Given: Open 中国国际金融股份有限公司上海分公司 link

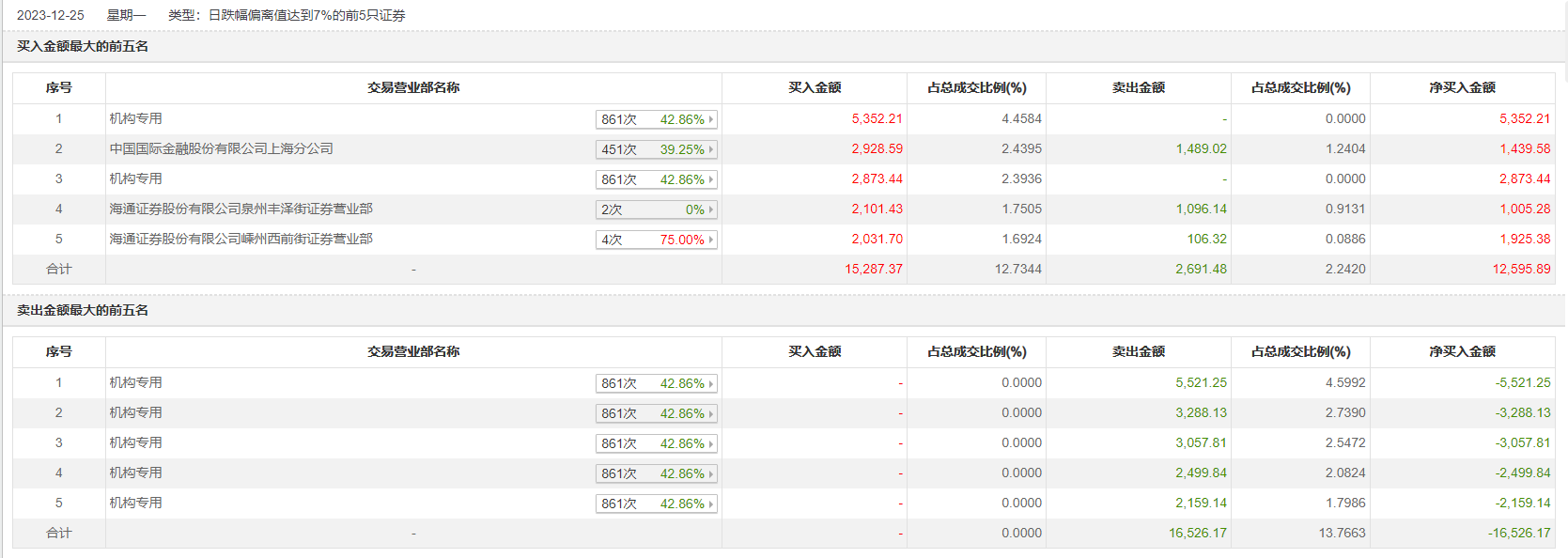Looking at the screenshot, I should click(221, 148).
